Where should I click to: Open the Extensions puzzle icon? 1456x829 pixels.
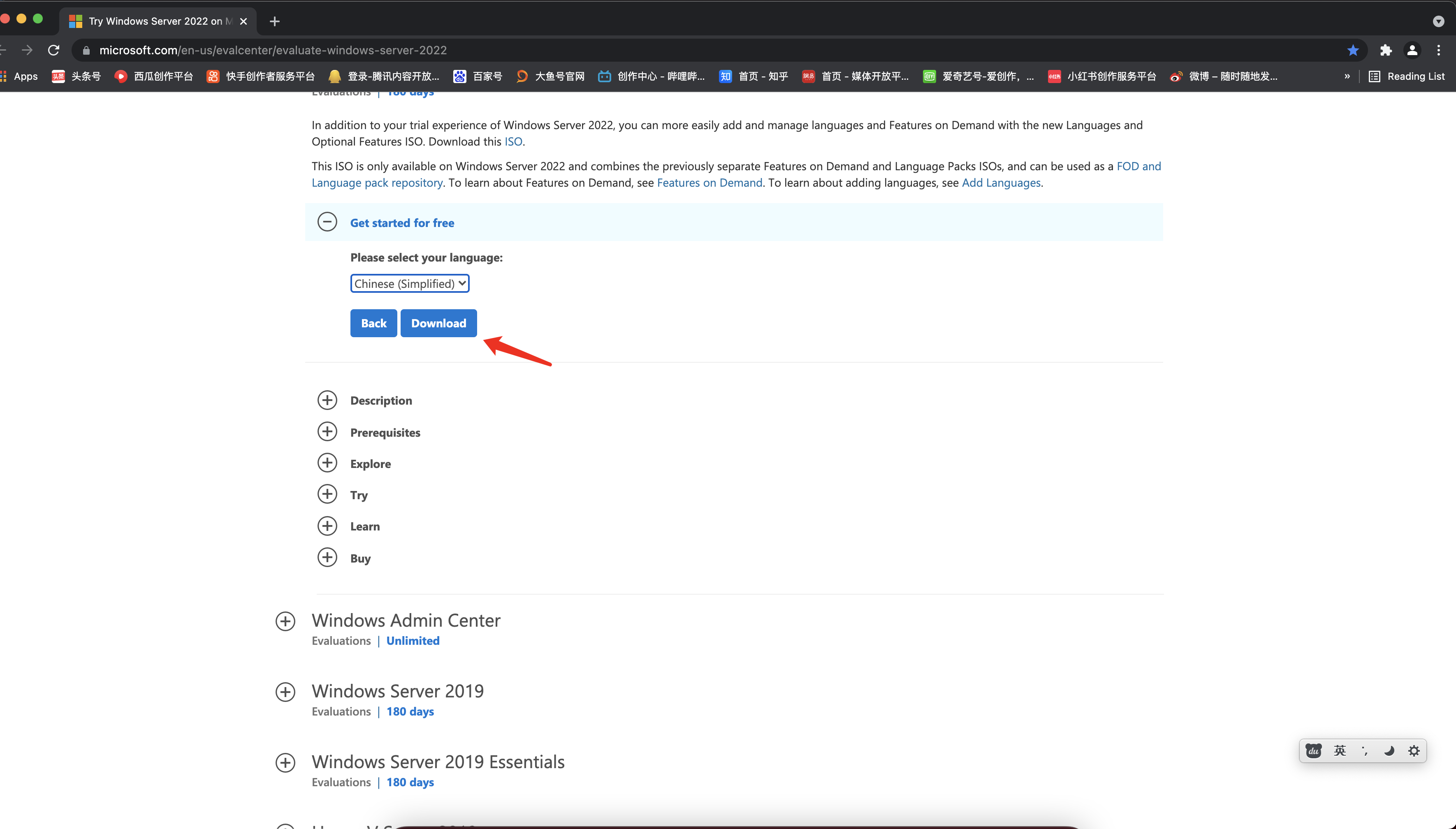1385,50
